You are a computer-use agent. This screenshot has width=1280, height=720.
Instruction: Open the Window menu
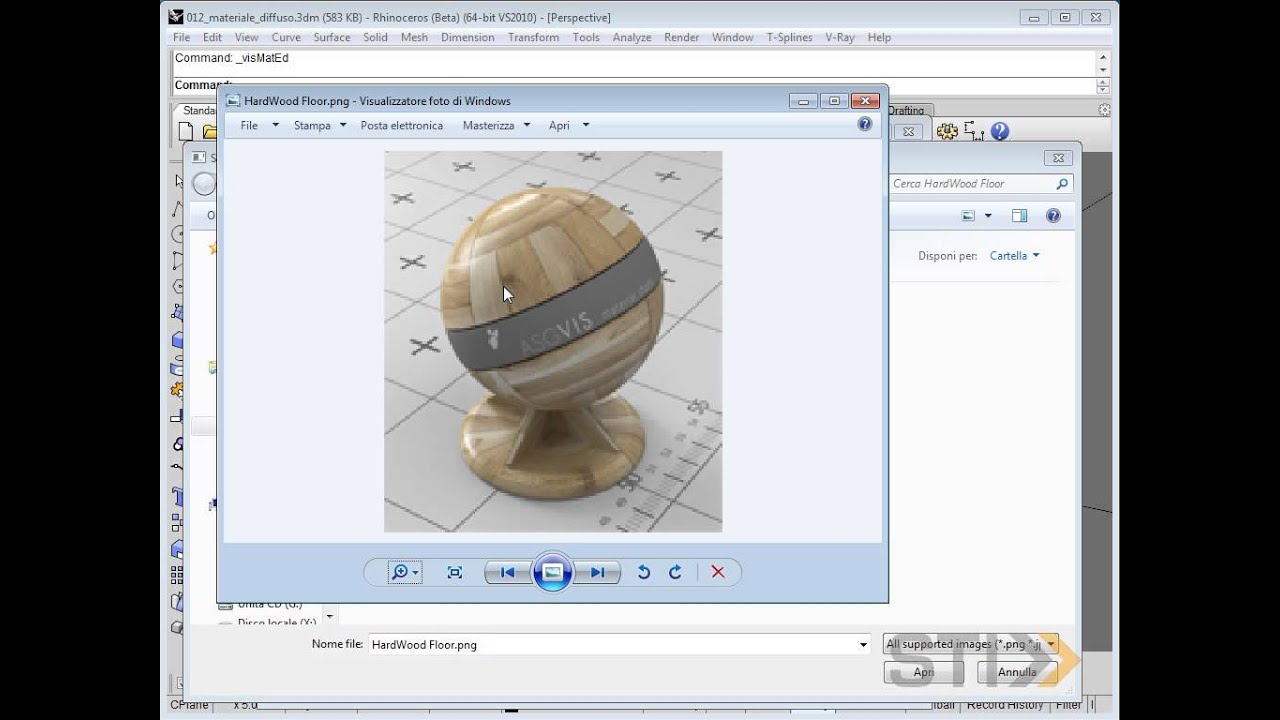[733, 37]
